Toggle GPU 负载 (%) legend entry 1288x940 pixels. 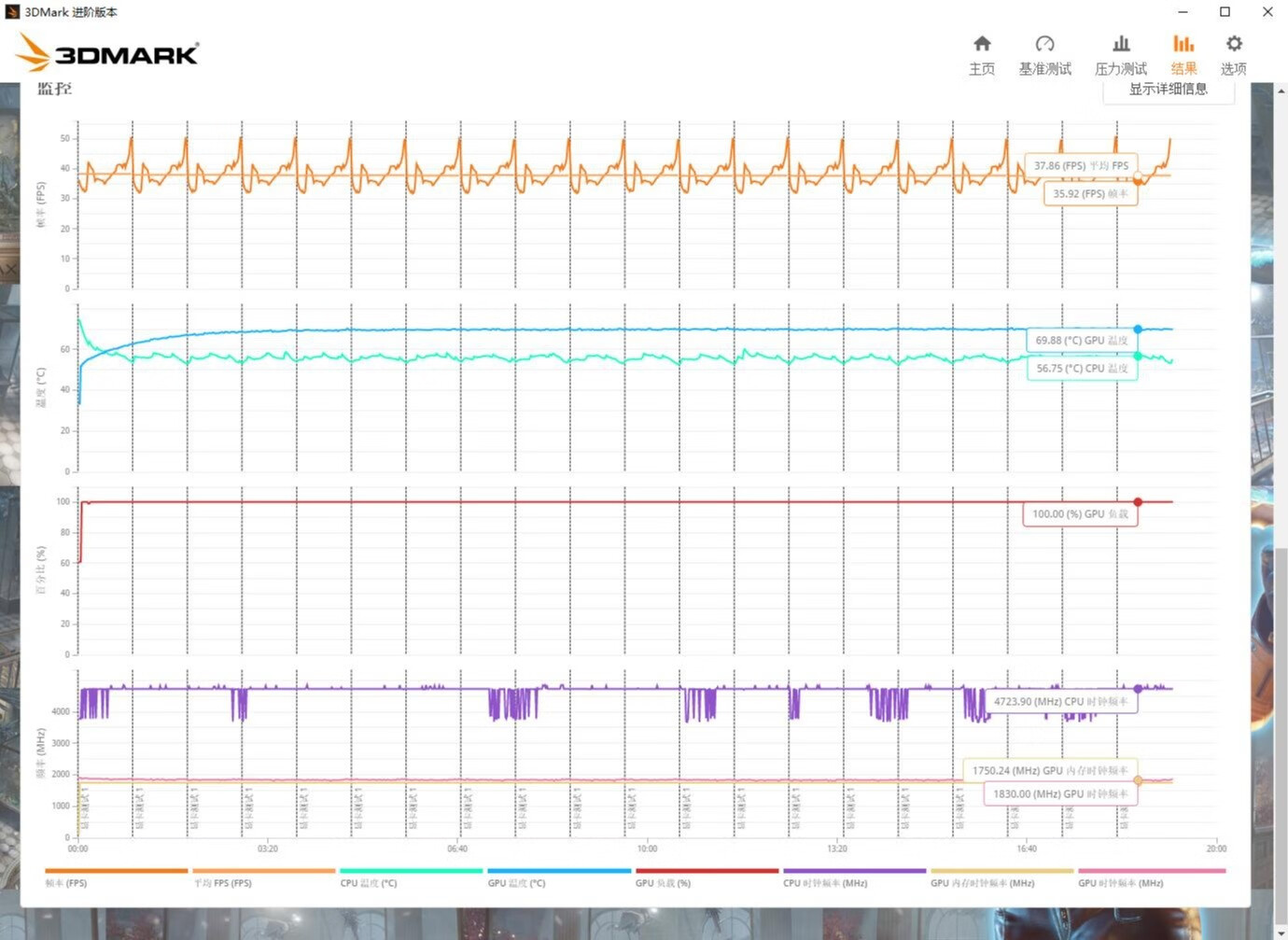(707, 877)
